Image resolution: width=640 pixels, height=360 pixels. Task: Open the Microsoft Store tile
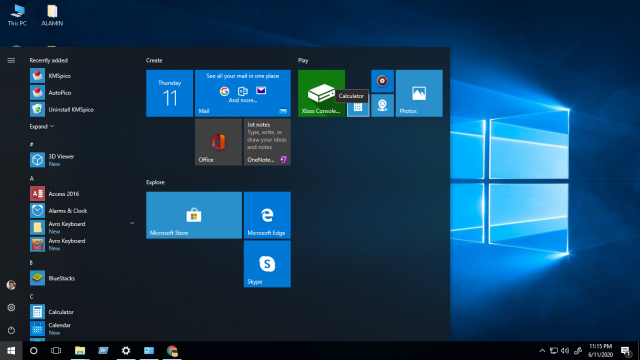[194, 215]
